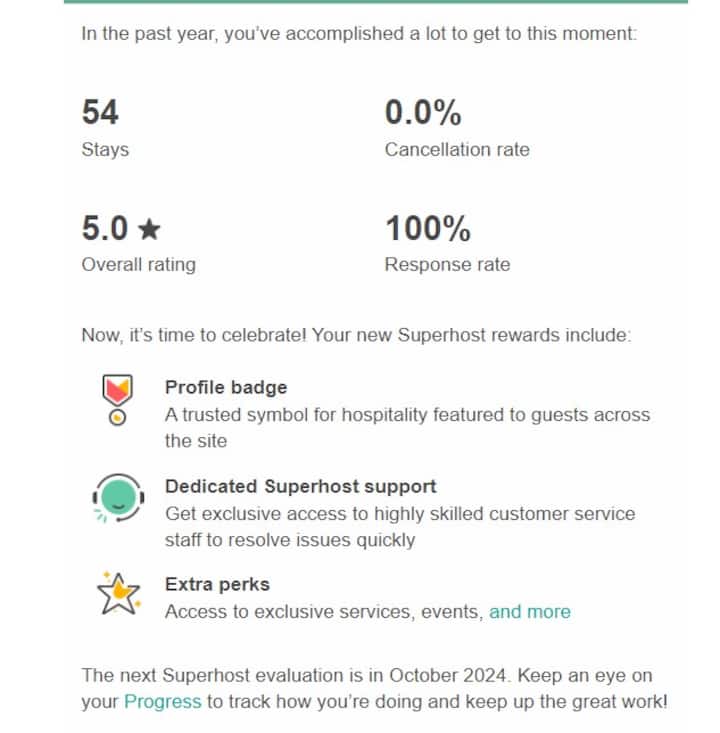Click the Cancellation rate label
The width and height of the screenshot is (720, 733).
click(457, 150)
